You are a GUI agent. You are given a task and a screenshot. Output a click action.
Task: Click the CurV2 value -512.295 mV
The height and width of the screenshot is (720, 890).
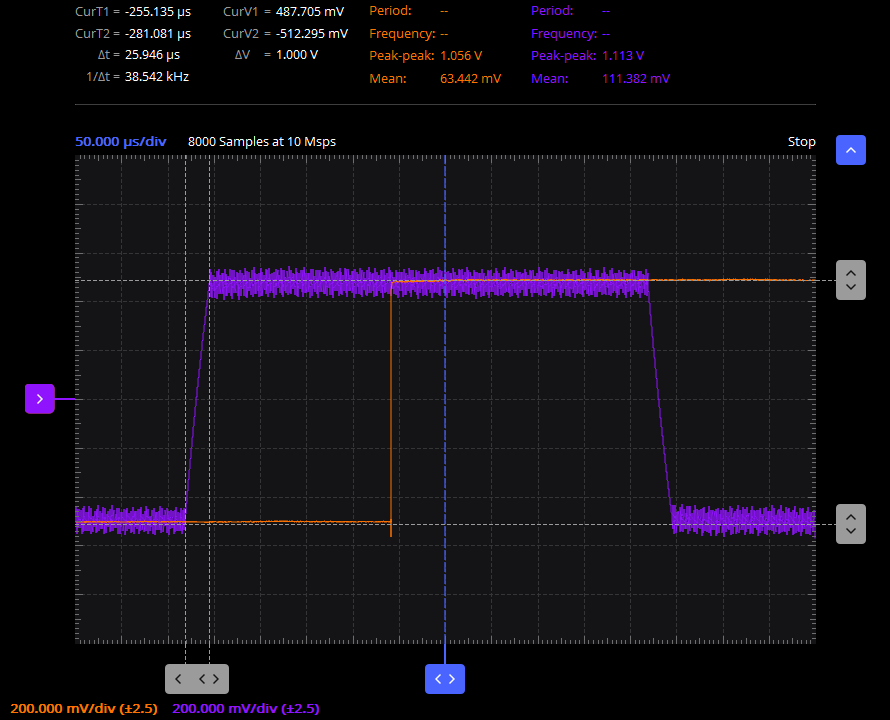pos(312,34)
